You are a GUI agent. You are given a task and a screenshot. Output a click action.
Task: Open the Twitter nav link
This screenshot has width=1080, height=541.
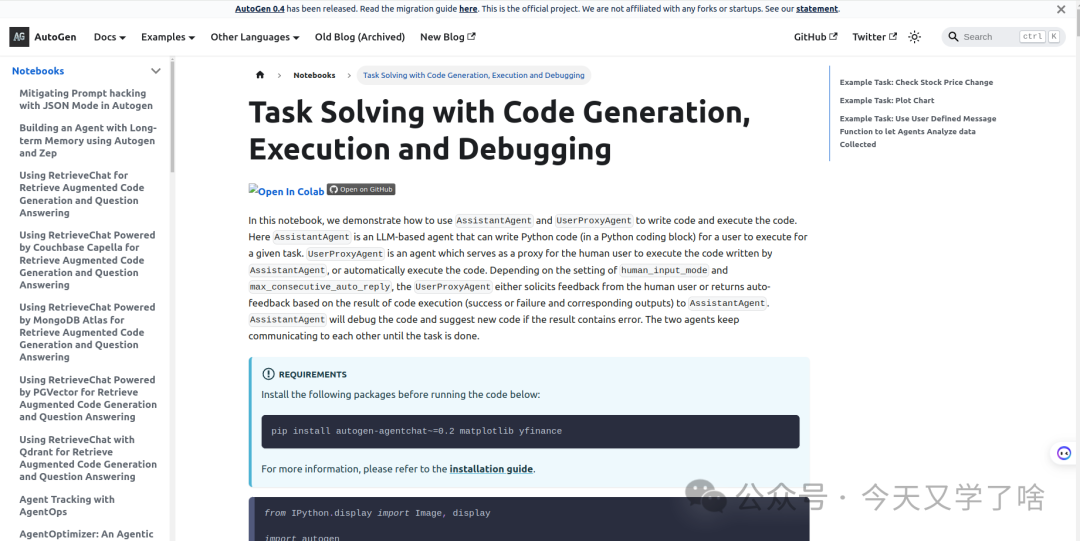[x=875, y=37]
